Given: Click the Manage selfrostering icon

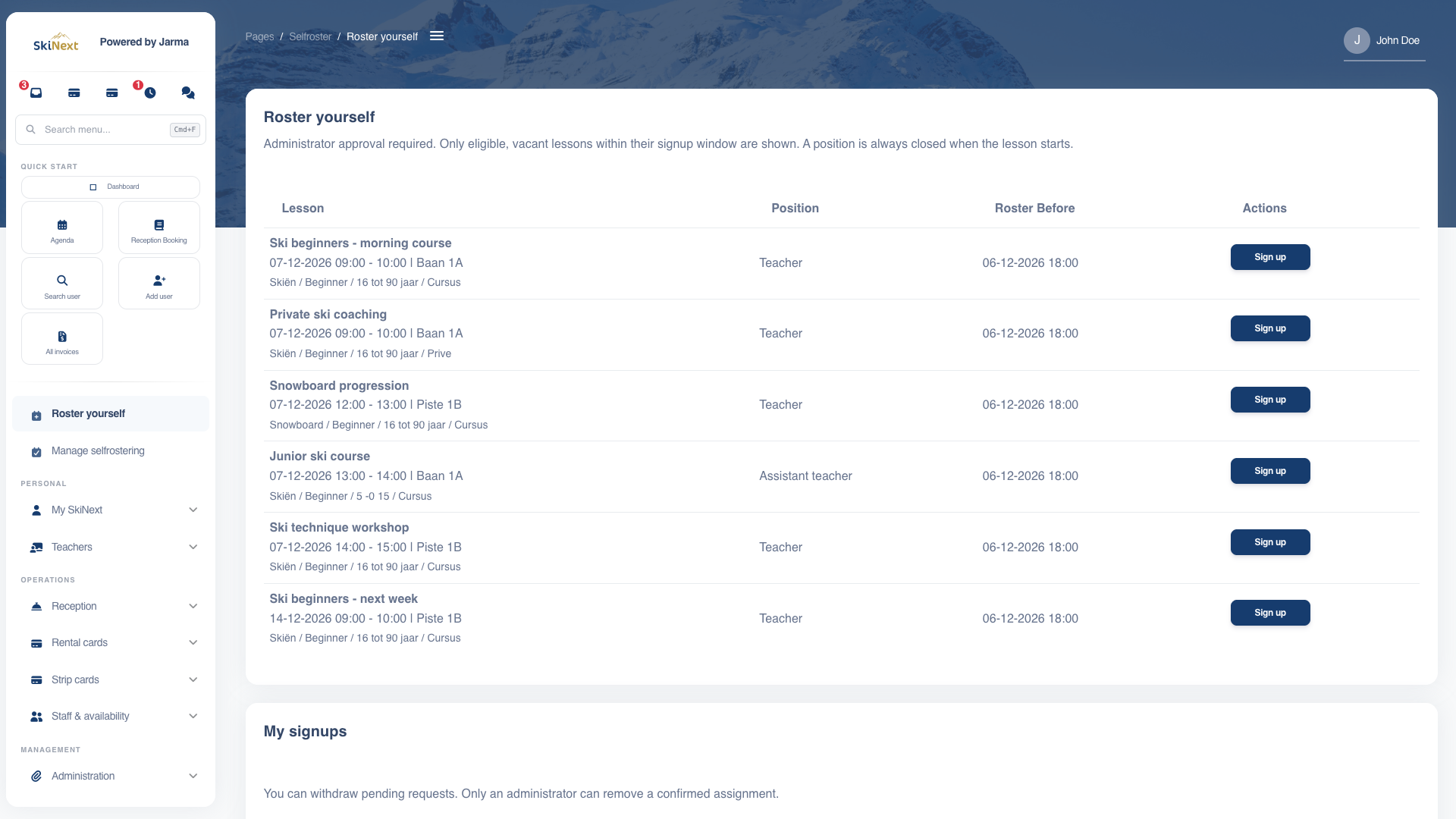Looking at the screenshot, I should coord(36,452).
